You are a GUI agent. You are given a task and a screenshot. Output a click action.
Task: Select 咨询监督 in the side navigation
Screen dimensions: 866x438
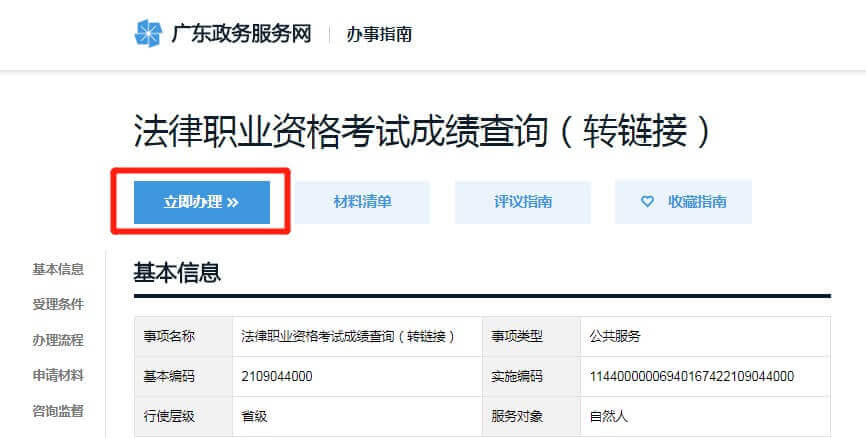pos(58,410)
